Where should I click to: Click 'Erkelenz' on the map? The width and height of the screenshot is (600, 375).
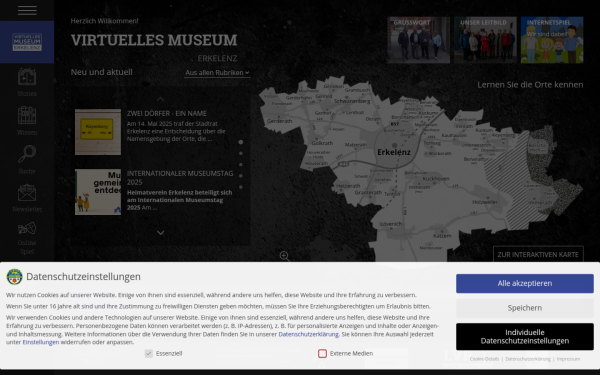click(394, 152)
